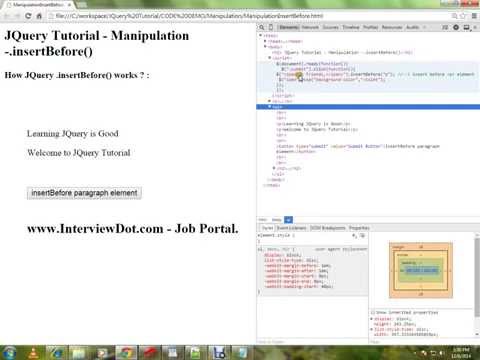Switch to Chrome on the taskbar
Viewport: 480px width, 360px height.
pos(126,353)
